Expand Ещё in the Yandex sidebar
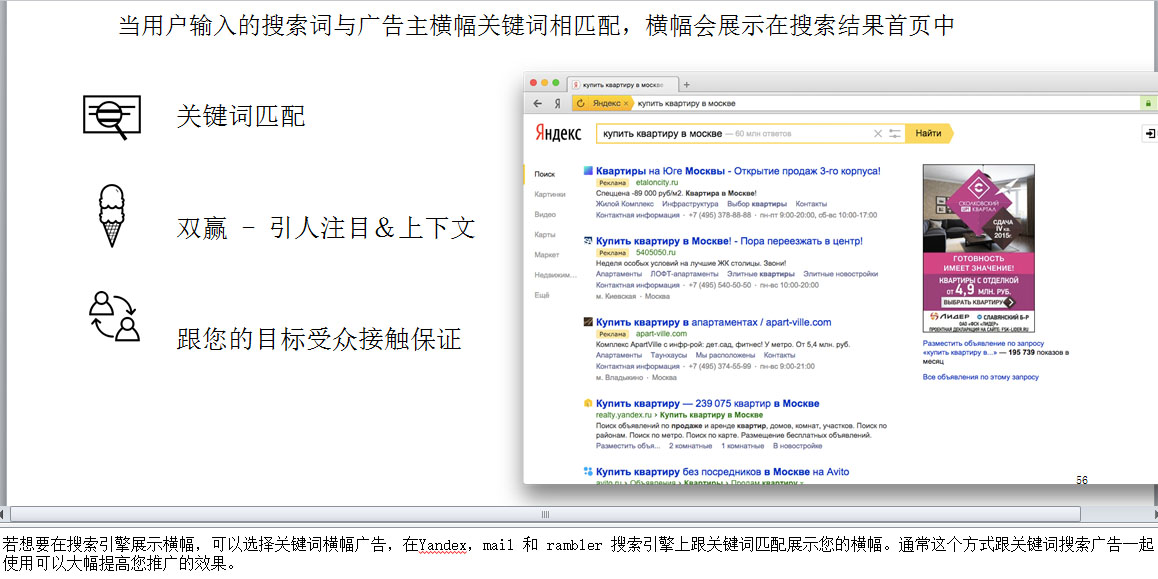Screen dimensions: 1158x579 point(542,295)
